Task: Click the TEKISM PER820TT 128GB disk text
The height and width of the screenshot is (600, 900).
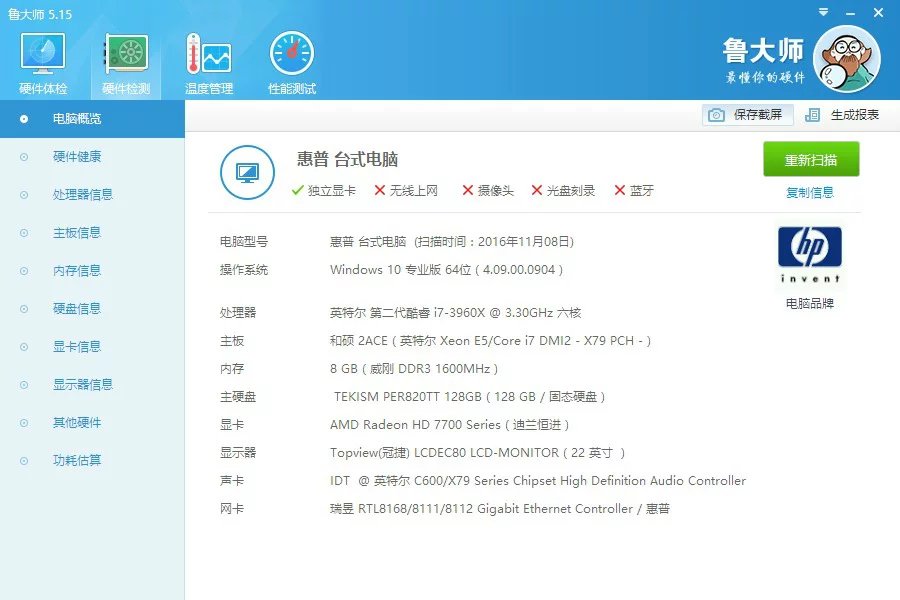Action: (470, 397)
